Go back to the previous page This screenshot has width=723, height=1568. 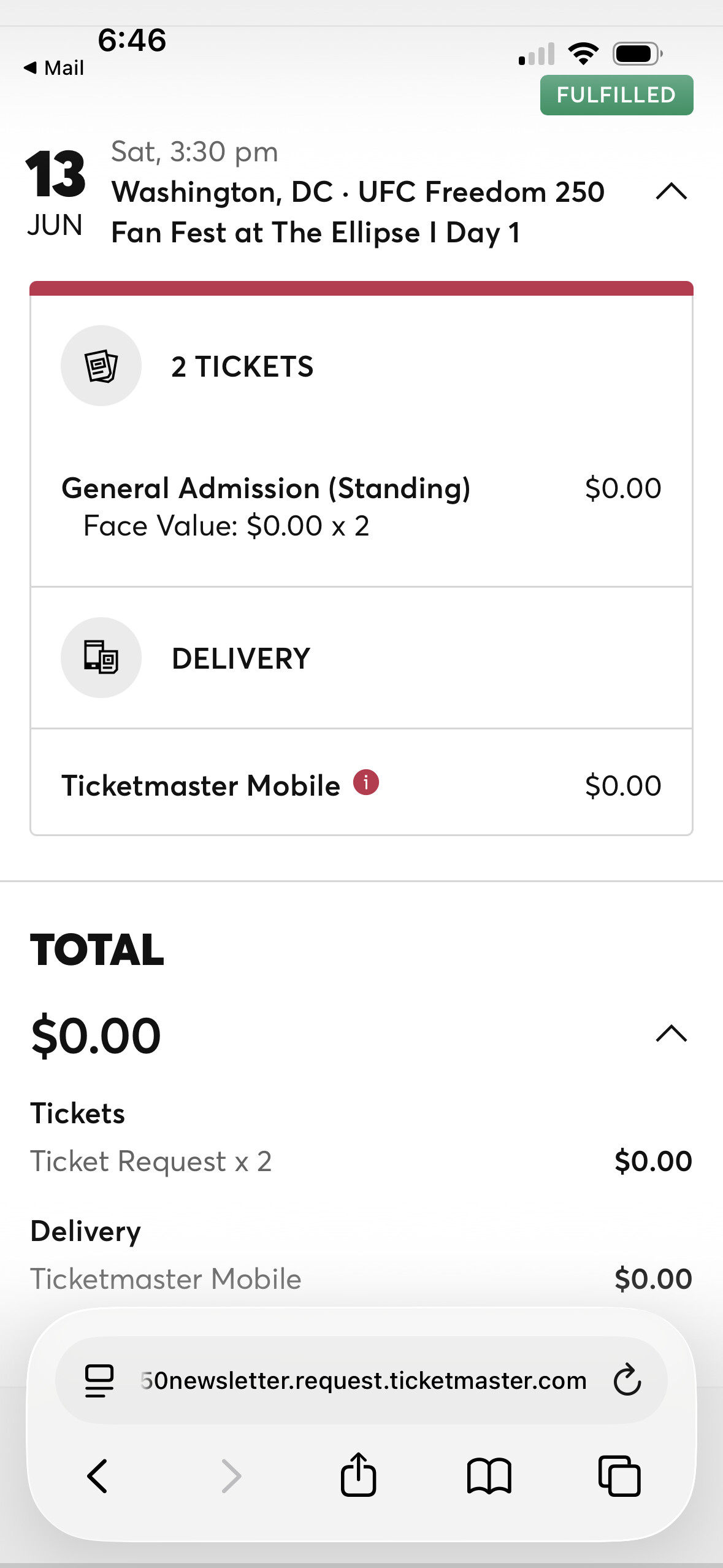point(98,1475)
